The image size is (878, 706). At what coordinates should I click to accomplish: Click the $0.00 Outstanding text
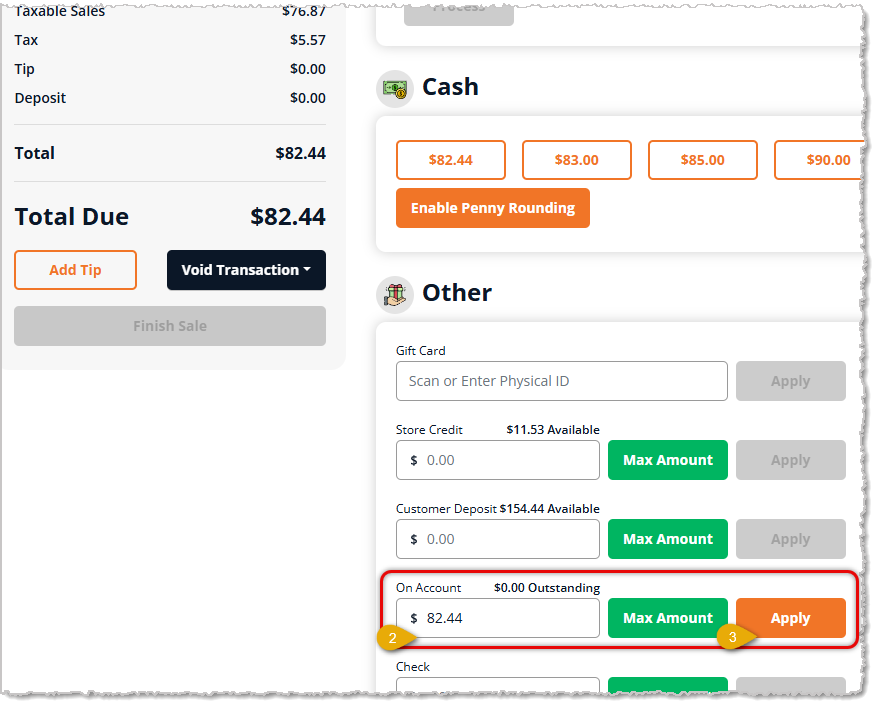pyautogui.click(x=547, y=588)
